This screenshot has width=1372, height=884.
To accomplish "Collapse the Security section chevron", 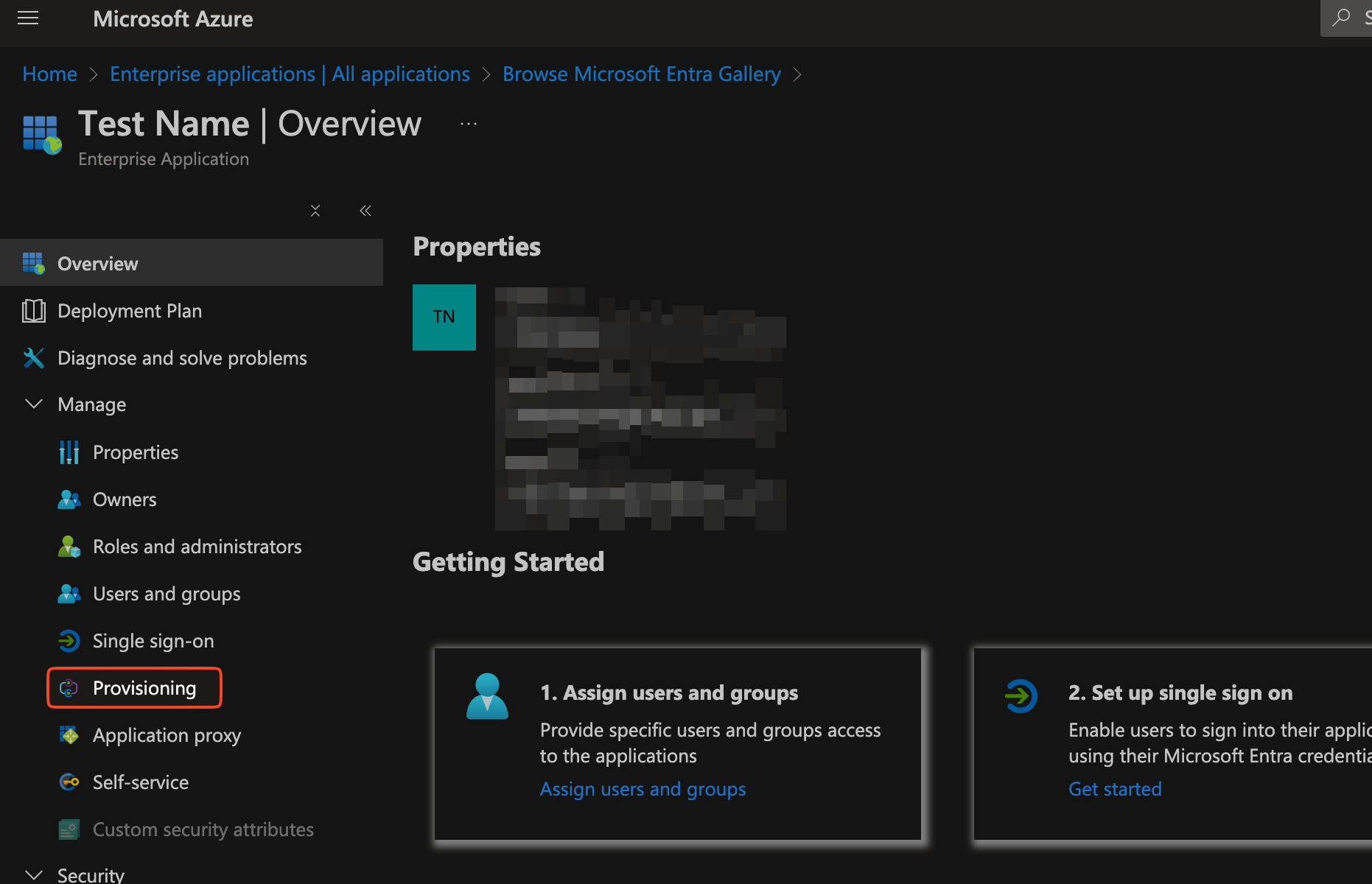I will tap(34, 874).
